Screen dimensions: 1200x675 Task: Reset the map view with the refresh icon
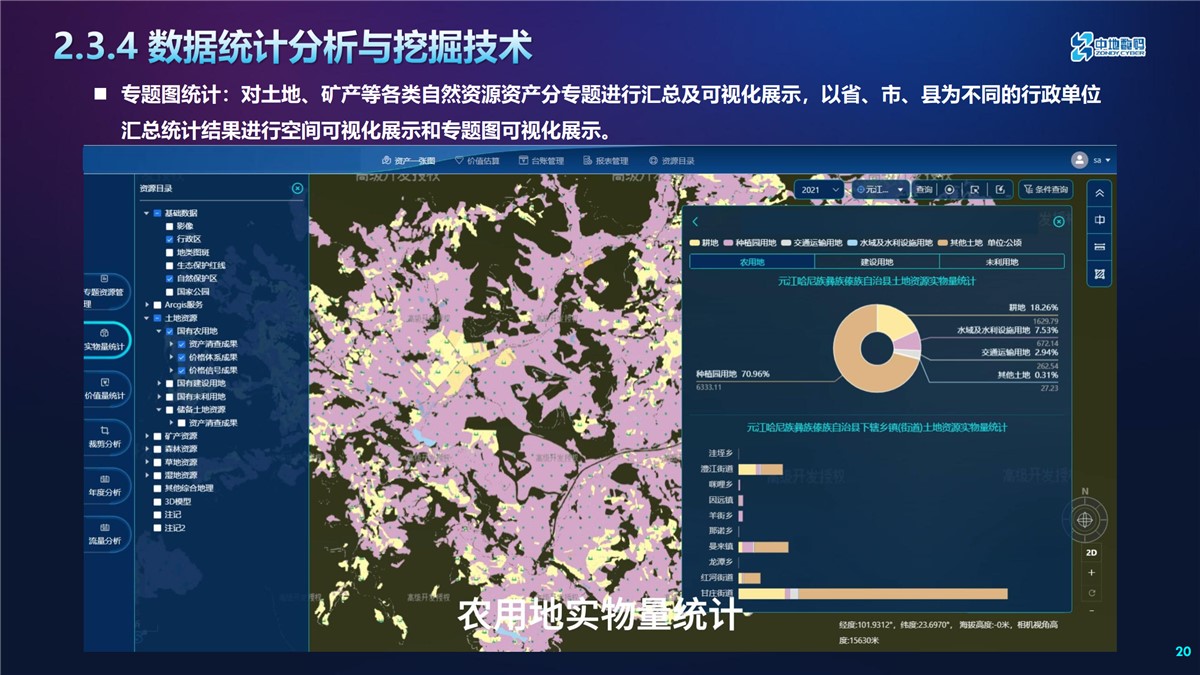(1091, 593)
